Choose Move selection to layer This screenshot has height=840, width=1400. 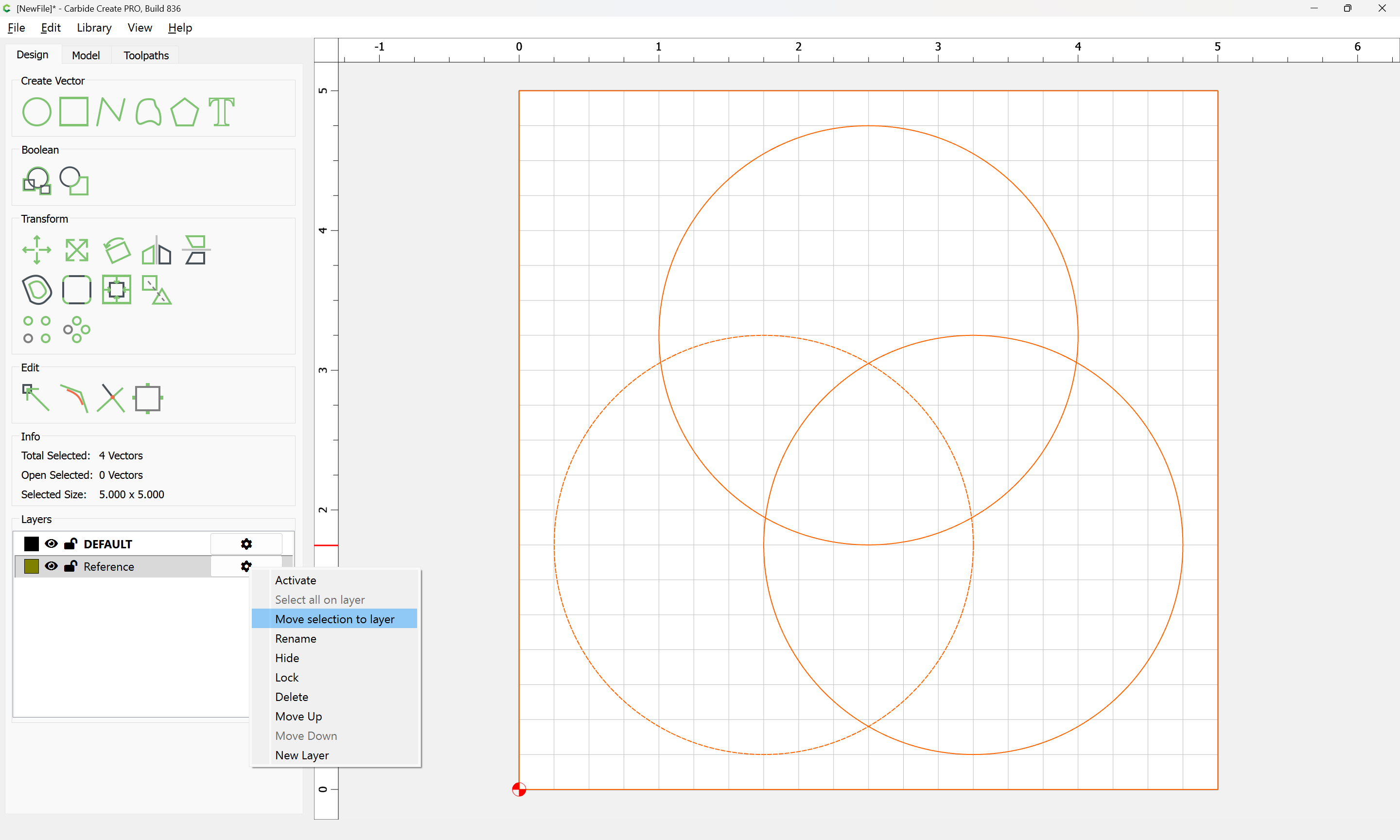[x=334, y=619]
